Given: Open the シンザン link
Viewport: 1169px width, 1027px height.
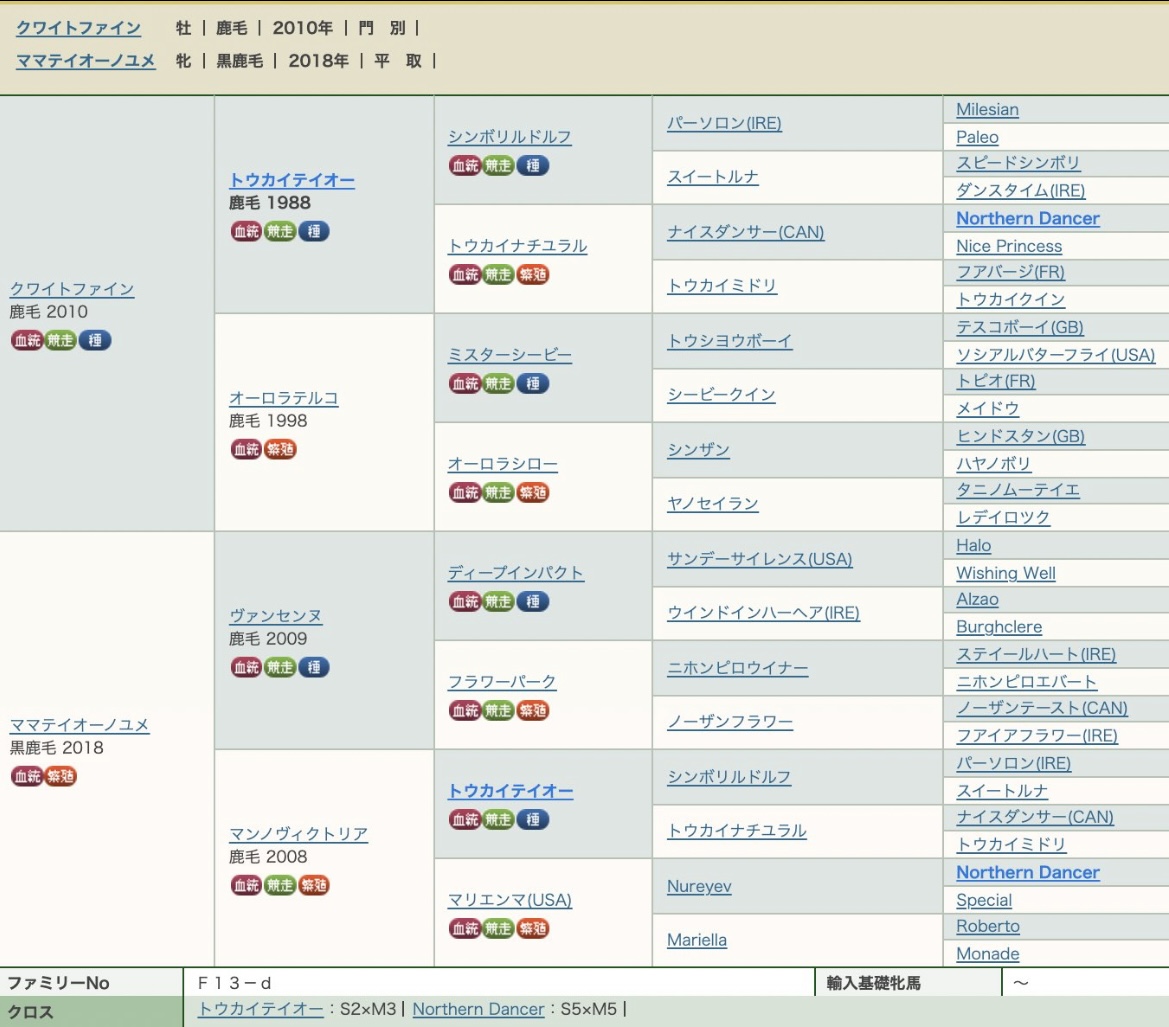Looking at the screenshot, I should click(x=698, y=449).
